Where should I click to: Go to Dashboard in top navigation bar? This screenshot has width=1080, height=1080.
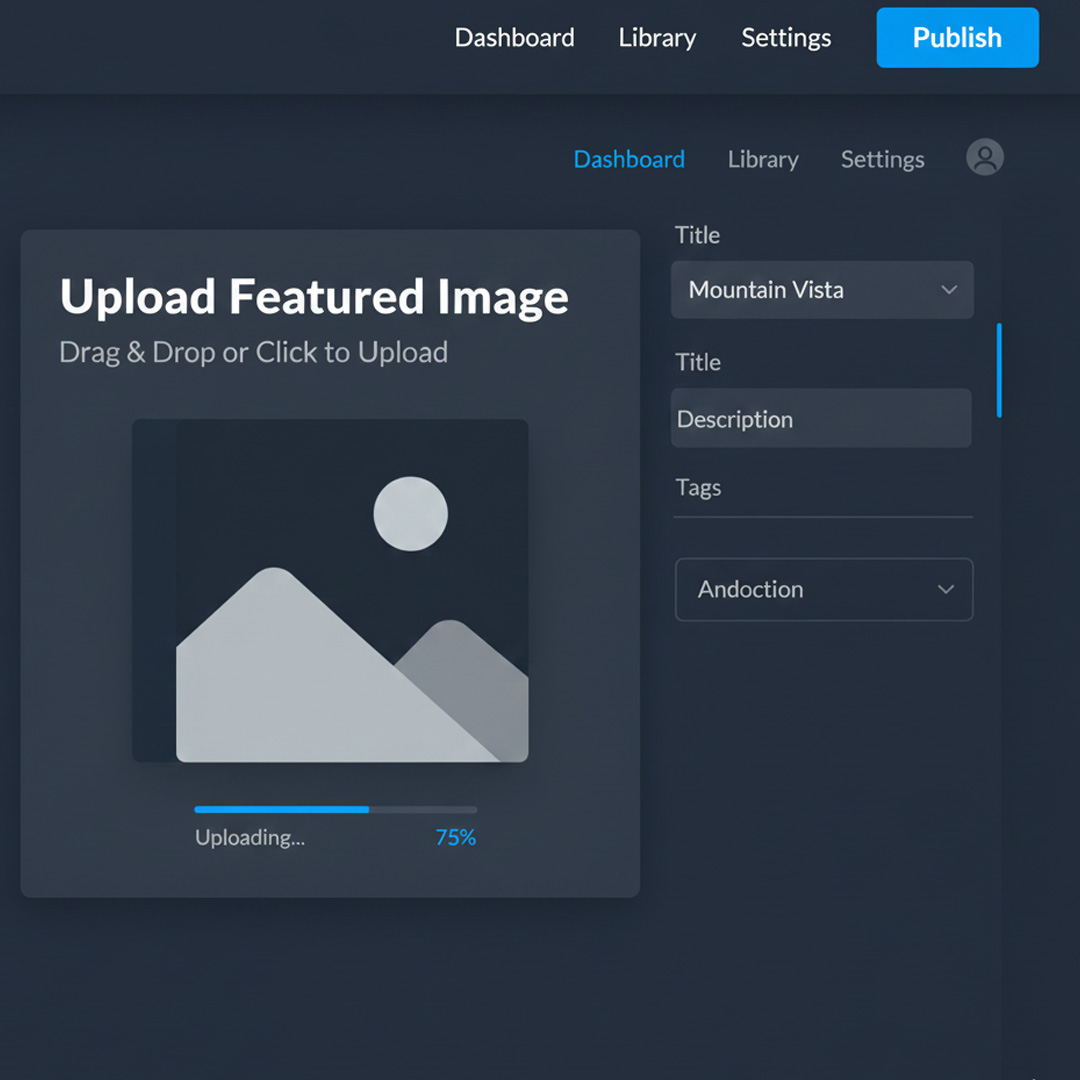coord(514,38)
